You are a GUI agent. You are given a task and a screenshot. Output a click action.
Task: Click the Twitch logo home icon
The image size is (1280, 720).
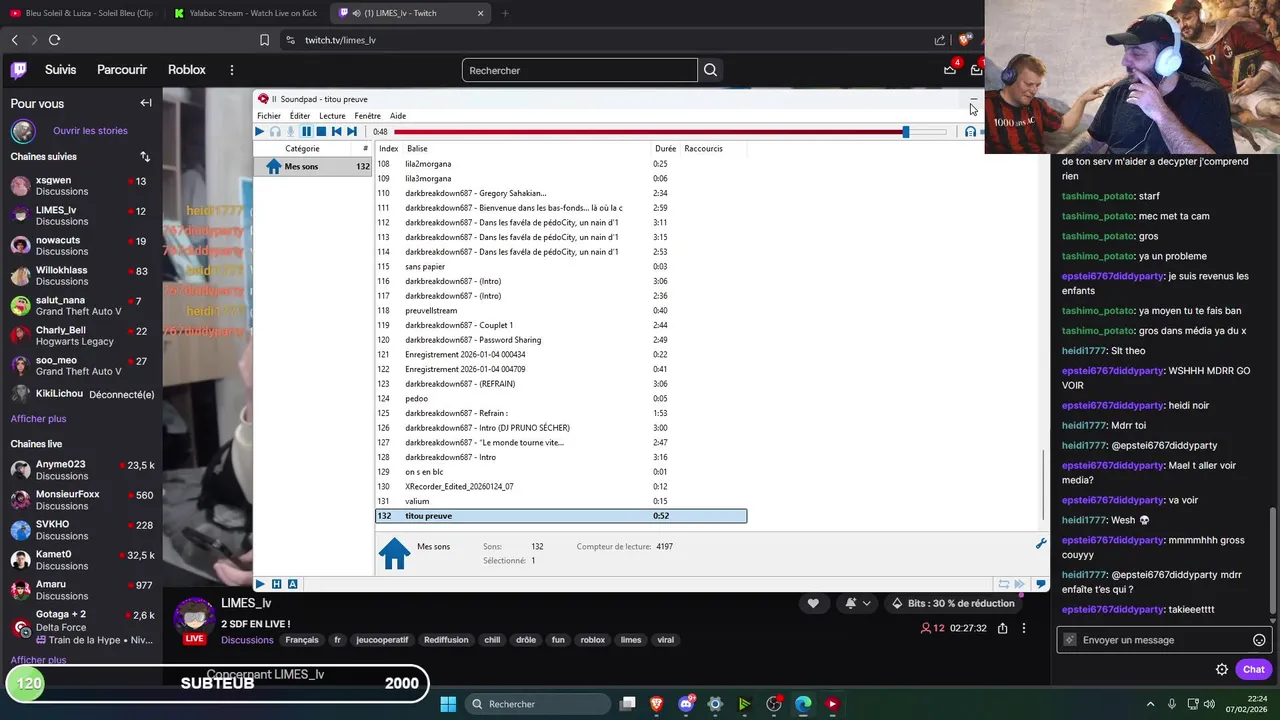pos(19,70)
